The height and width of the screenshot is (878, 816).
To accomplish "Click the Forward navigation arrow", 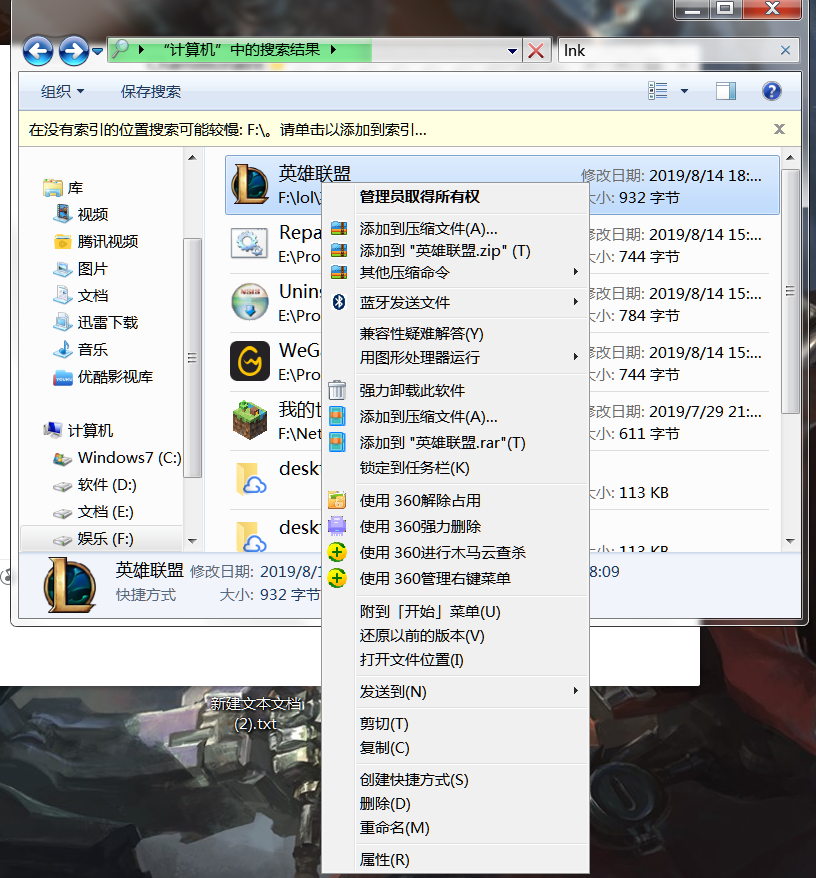I will (73, 51).
